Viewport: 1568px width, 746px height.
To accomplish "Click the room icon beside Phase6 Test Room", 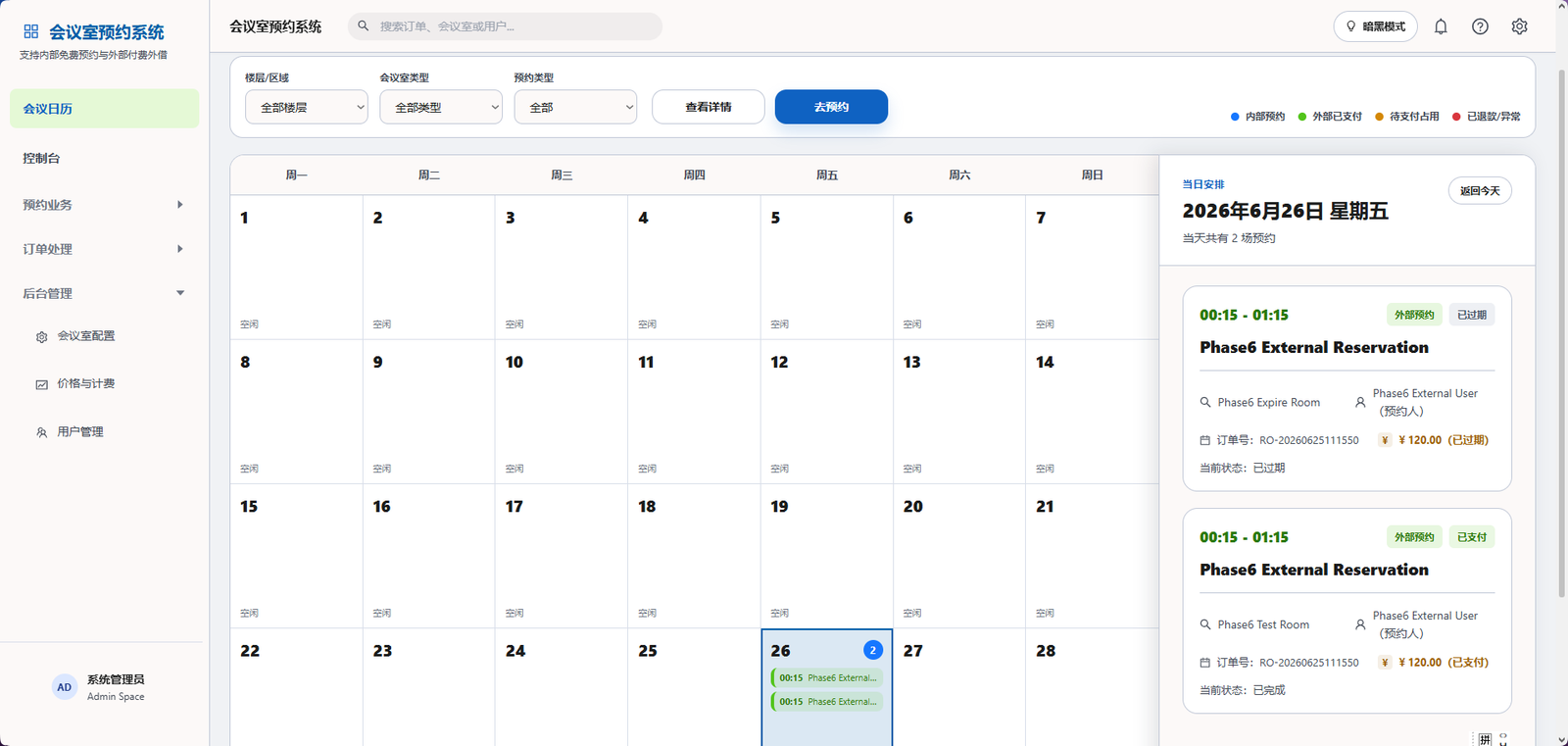I will click(1205, 624).
